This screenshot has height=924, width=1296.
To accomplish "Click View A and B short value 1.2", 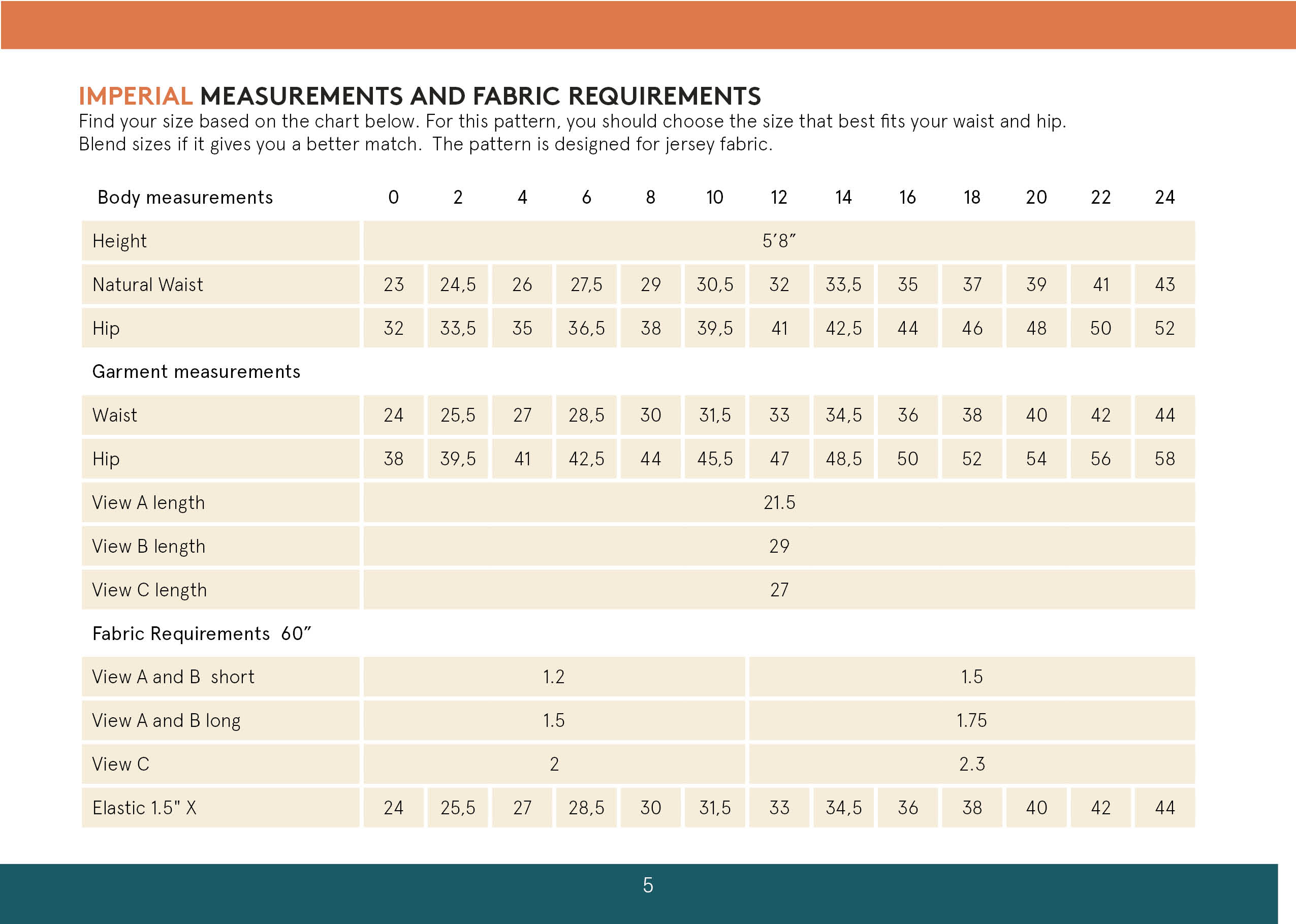I will click(x=554, y=677).
